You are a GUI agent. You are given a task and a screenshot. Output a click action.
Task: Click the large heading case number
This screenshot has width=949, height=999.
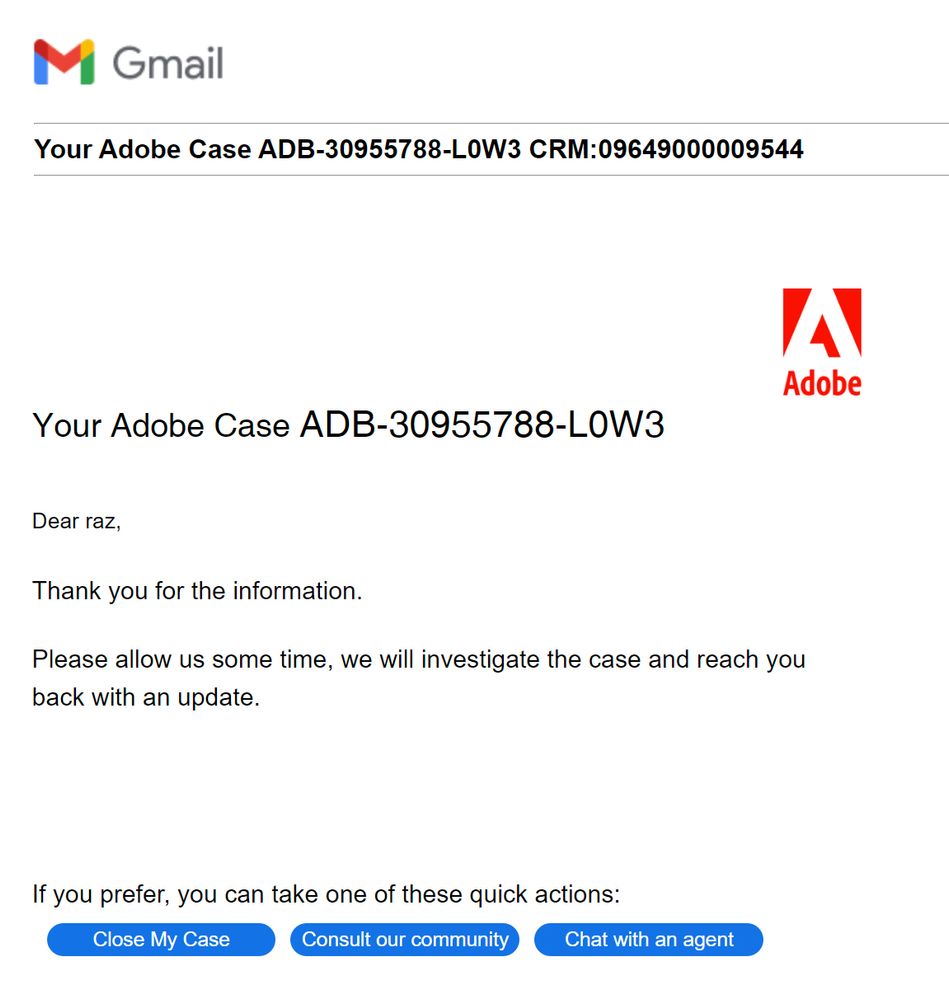pyautogui.click(x=482, y=426)
